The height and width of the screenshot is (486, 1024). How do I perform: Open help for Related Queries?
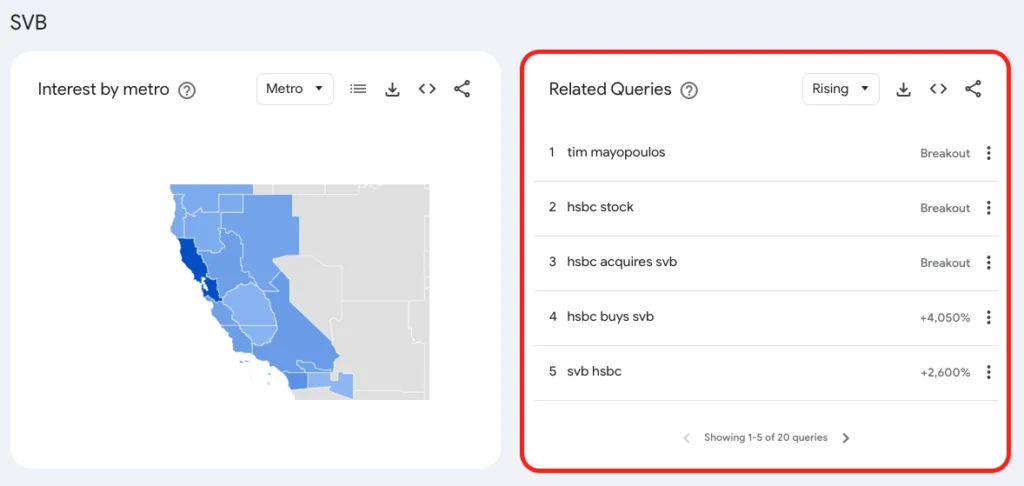(x=689, y=90)
